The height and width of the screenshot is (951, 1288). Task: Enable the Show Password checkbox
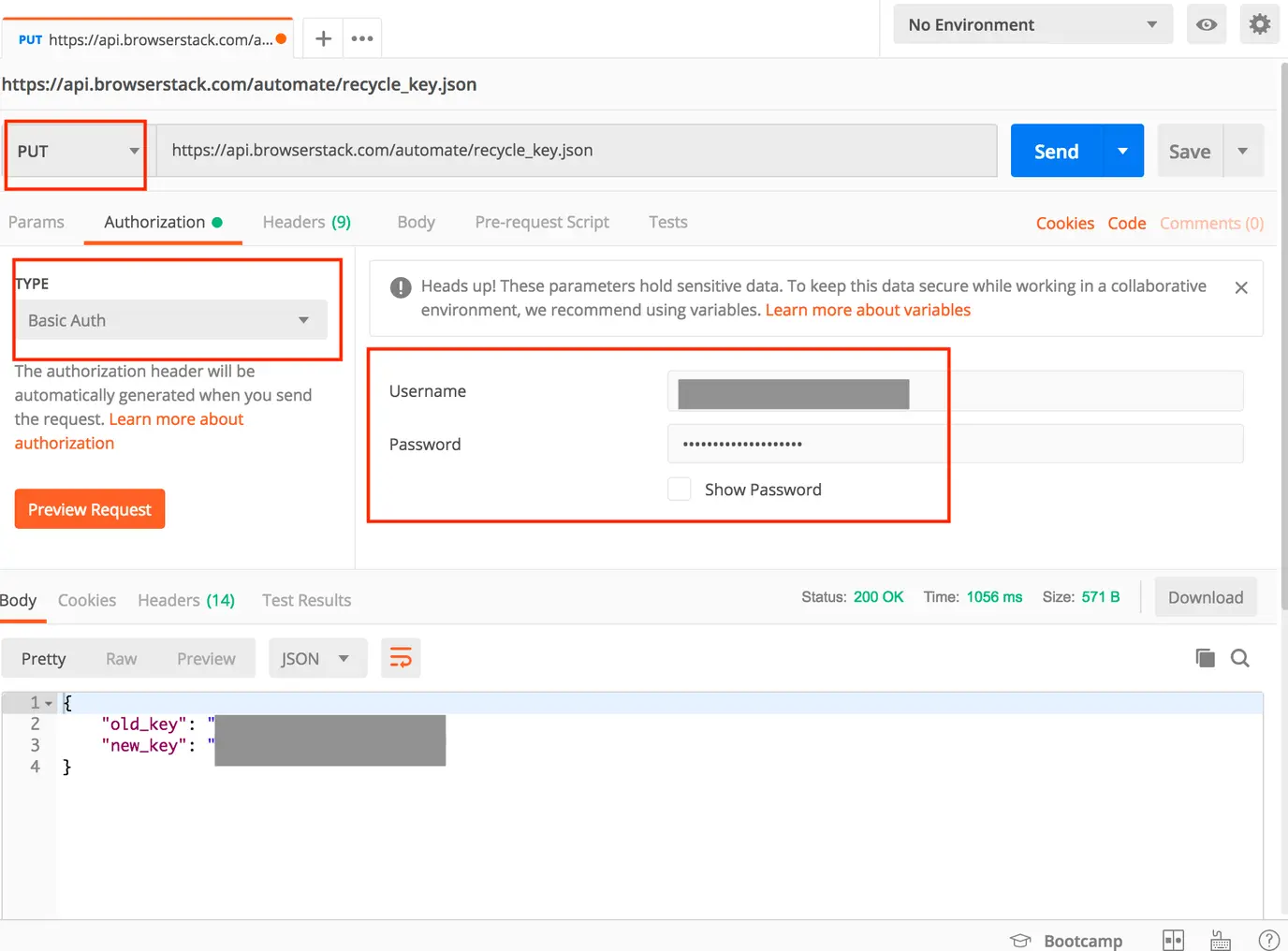coord(680,489)
